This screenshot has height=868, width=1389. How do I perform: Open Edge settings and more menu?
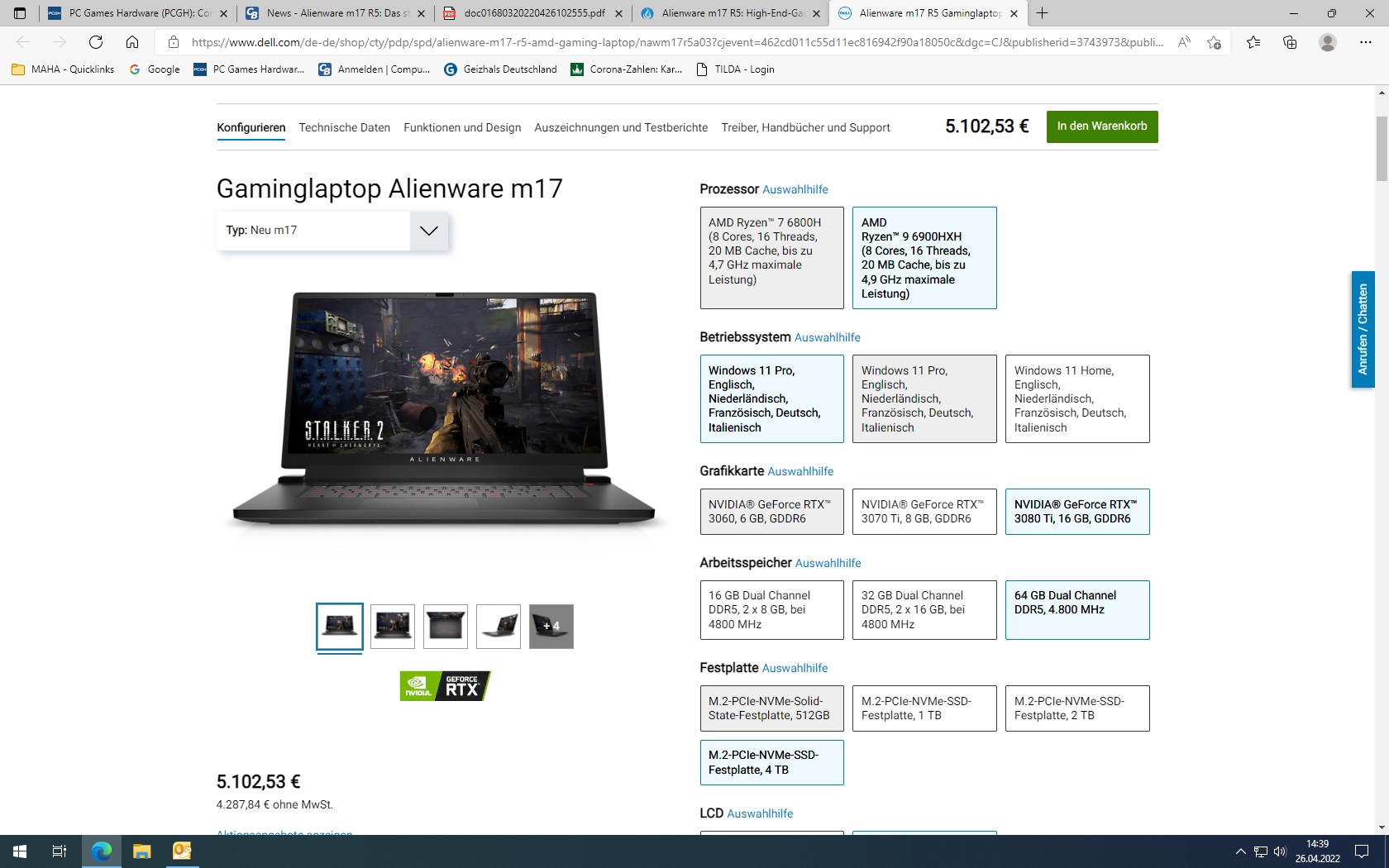click(1366, 42)
